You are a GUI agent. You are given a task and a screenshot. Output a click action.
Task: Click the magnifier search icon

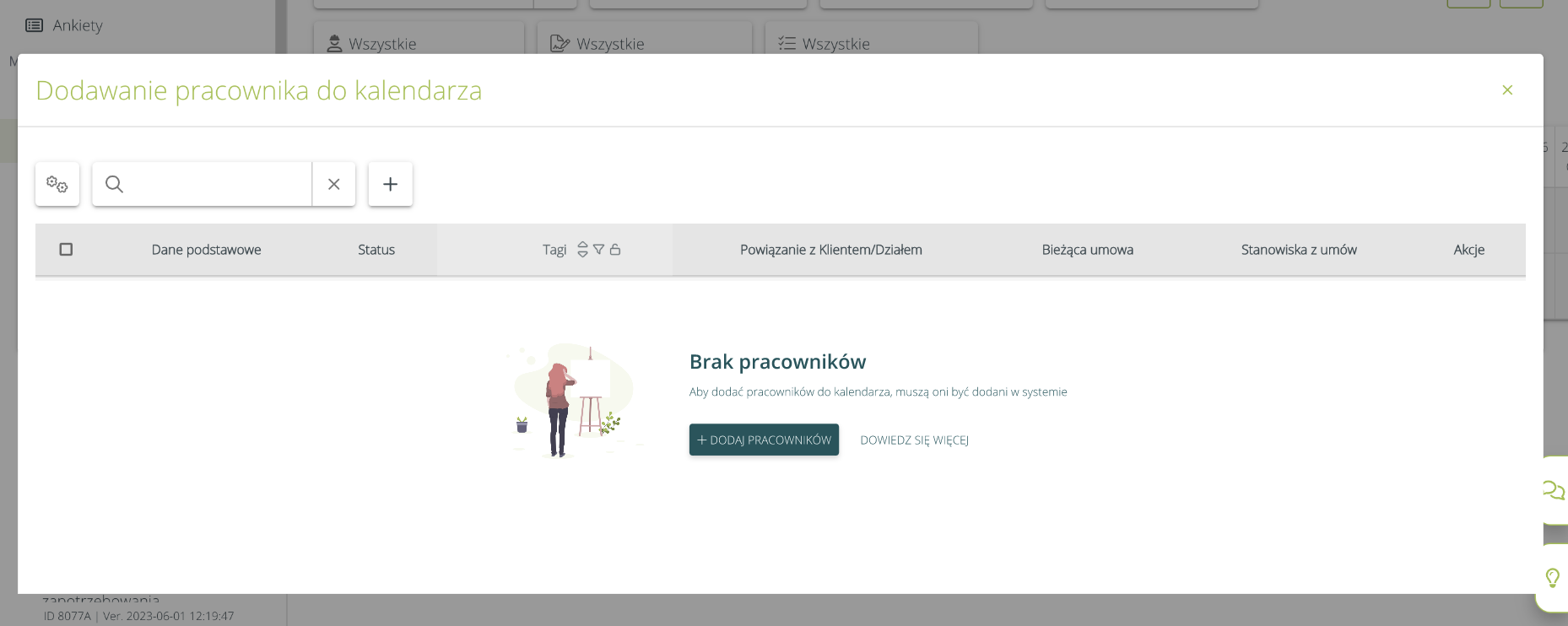click(x=115, y=184)
